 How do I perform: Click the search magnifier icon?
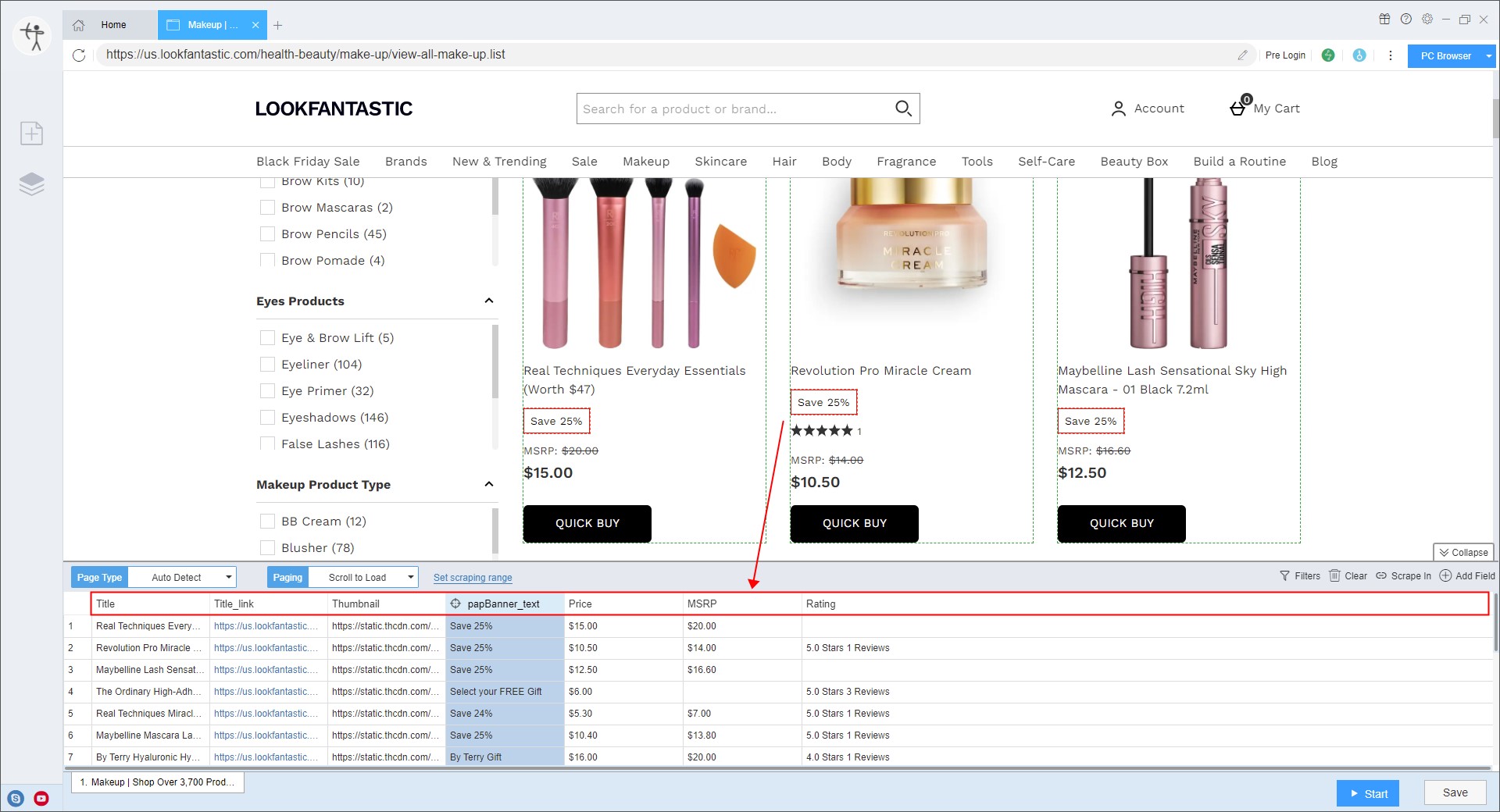point(903,109)
